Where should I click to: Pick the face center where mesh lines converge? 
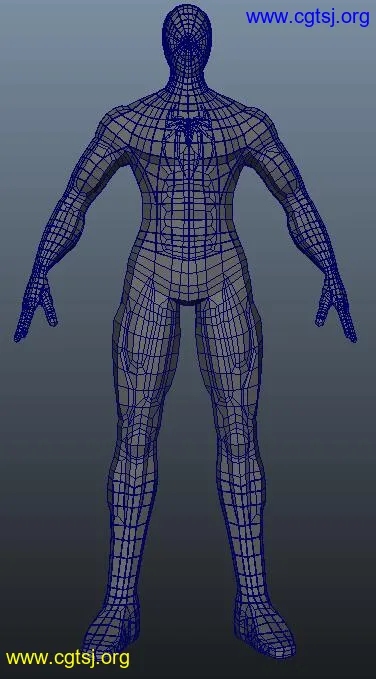(188, 44)
